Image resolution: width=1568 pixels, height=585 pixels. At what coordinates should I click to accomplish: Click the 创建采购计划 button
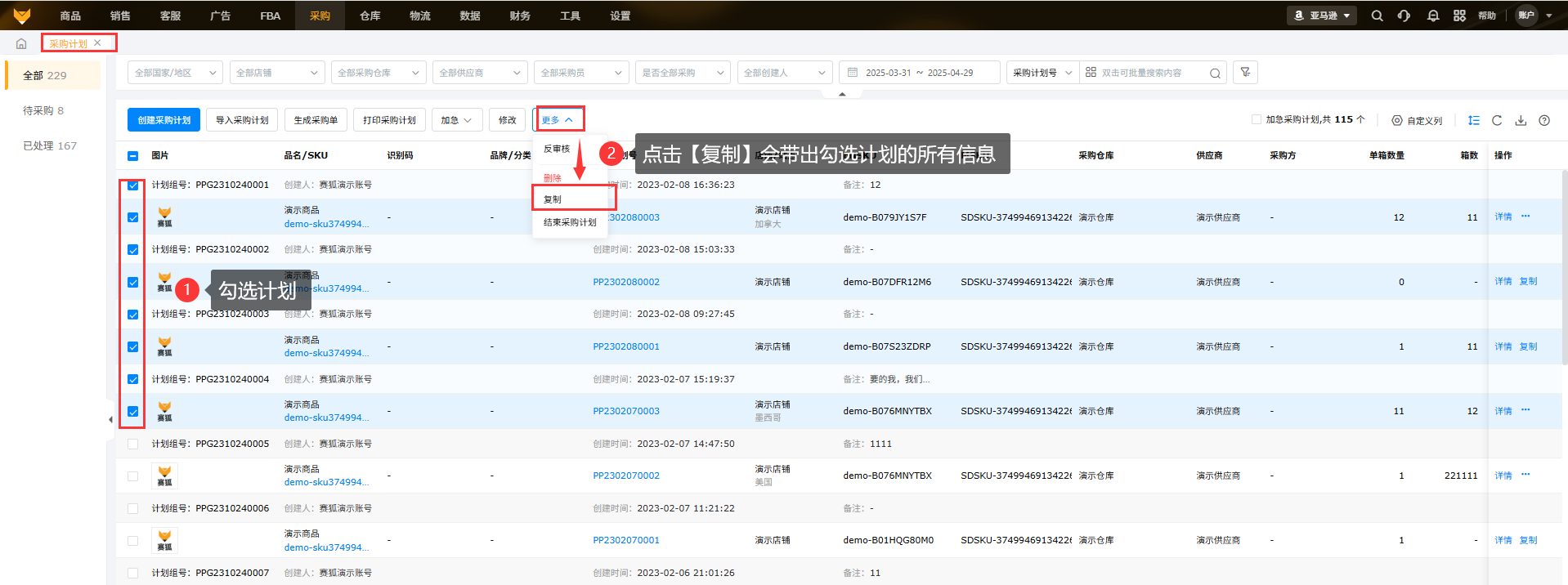click(x=164, y=120)
